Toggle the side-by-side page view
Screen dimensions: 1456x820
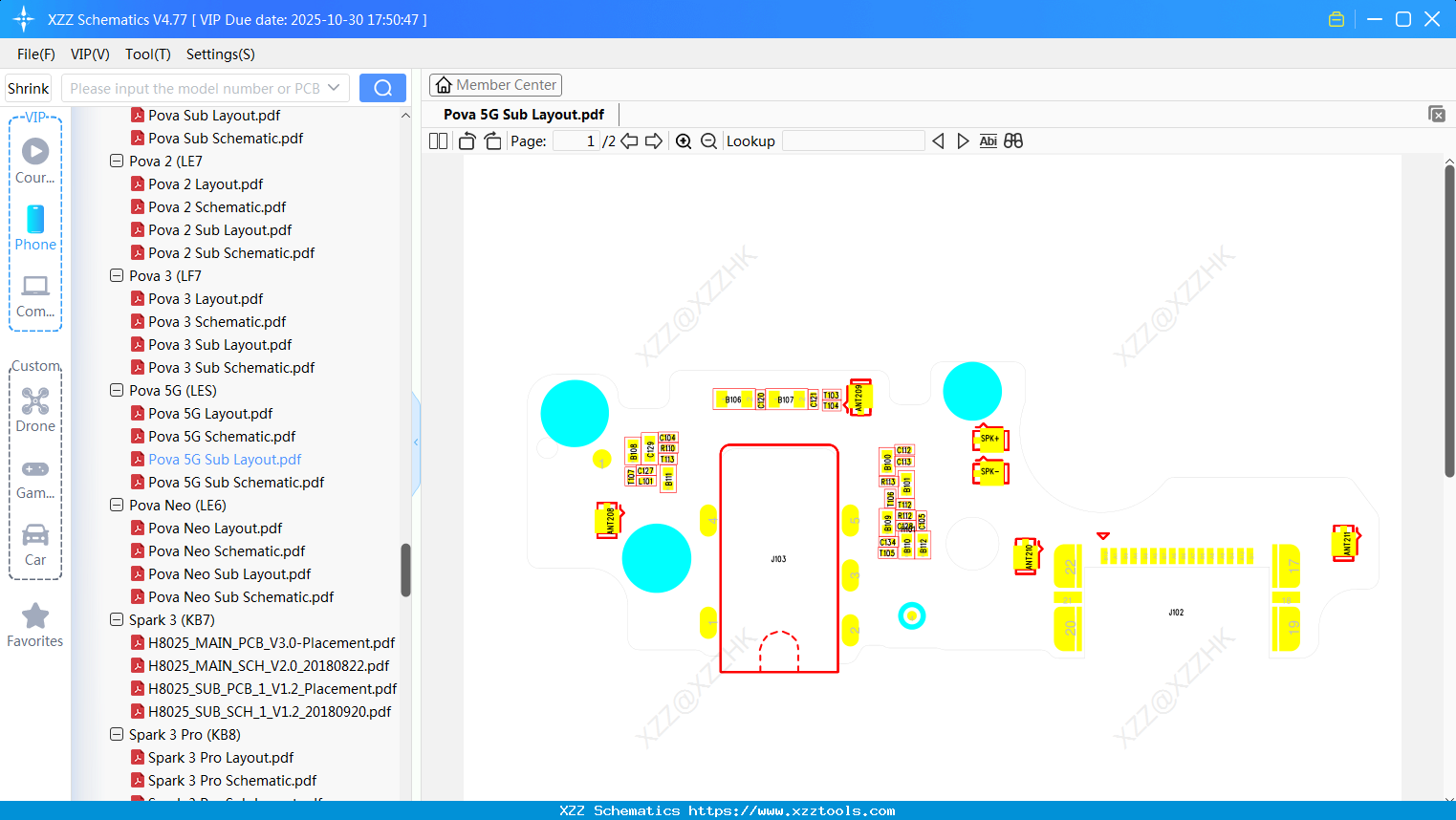tap(437, 140)
